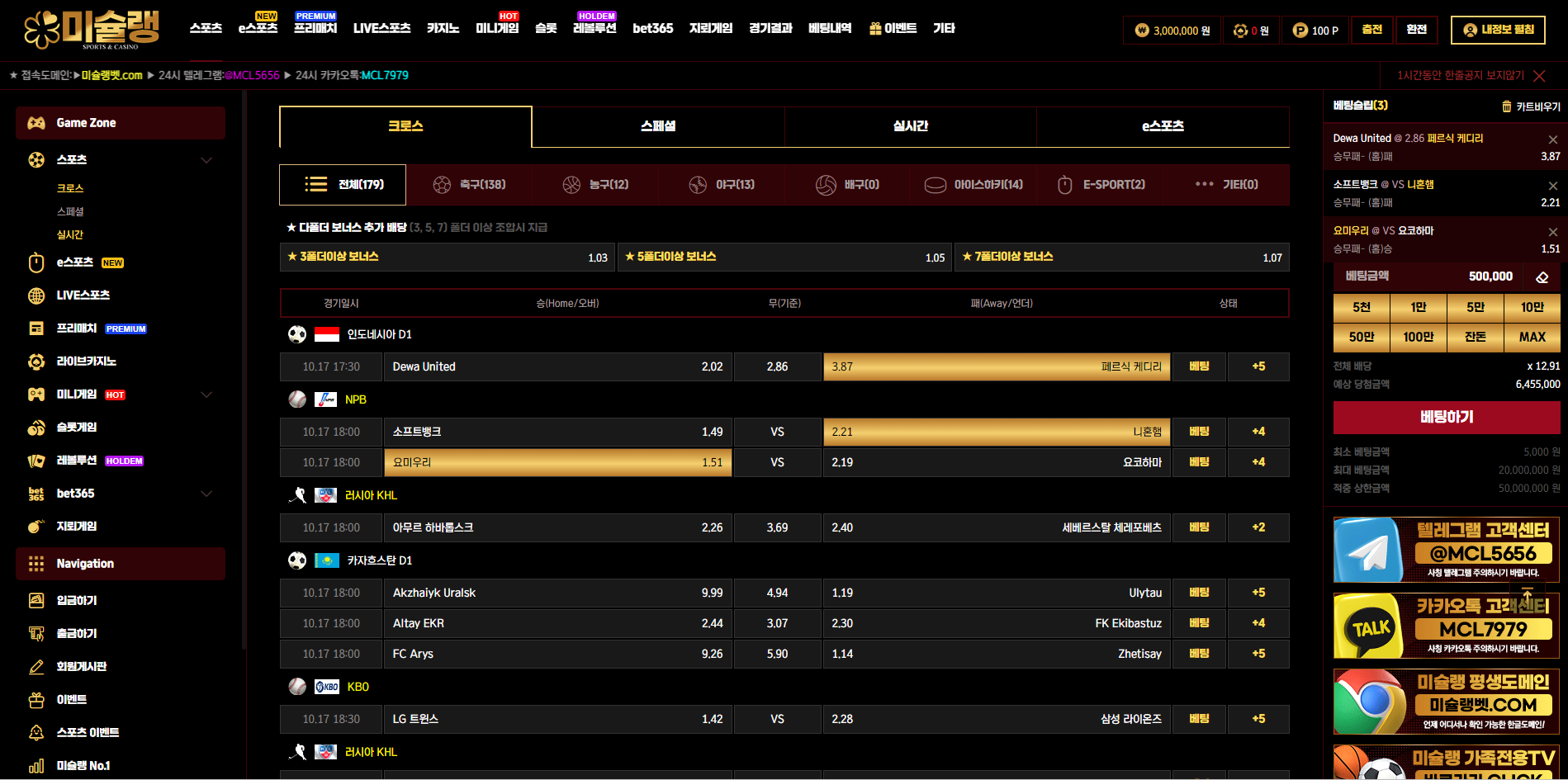Deselect 요미우리 home odds 1.51
The height and width of the screenshot is (780, 1568).
coord(557,462)
